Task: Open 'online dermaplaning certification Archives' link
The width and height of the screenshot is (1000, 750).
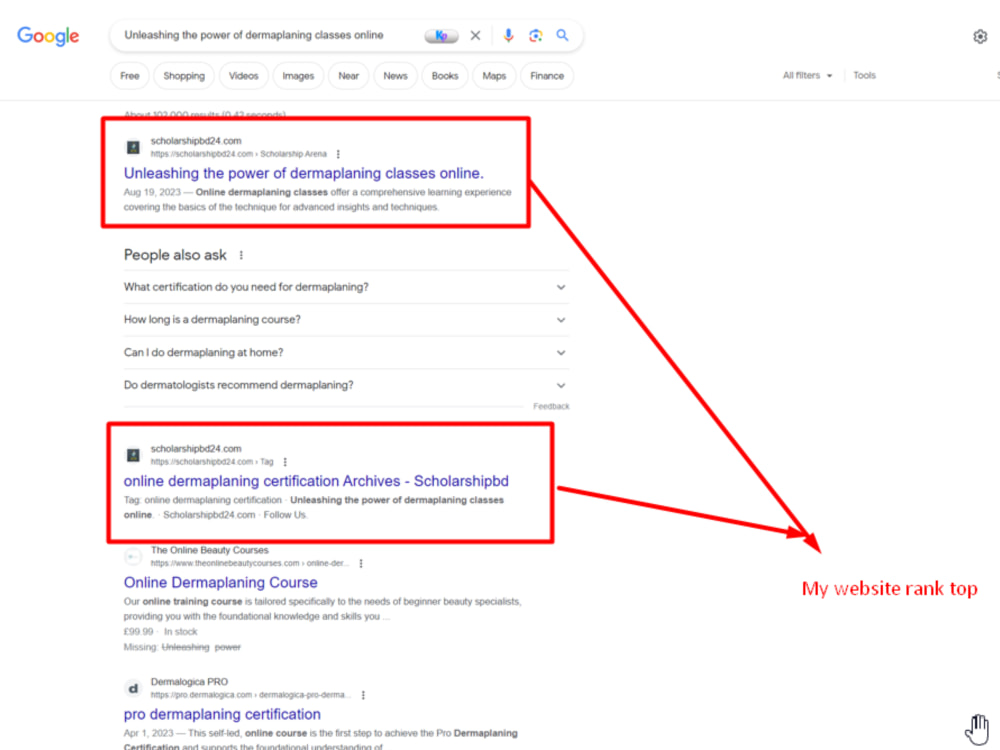Action: point(316,481)
